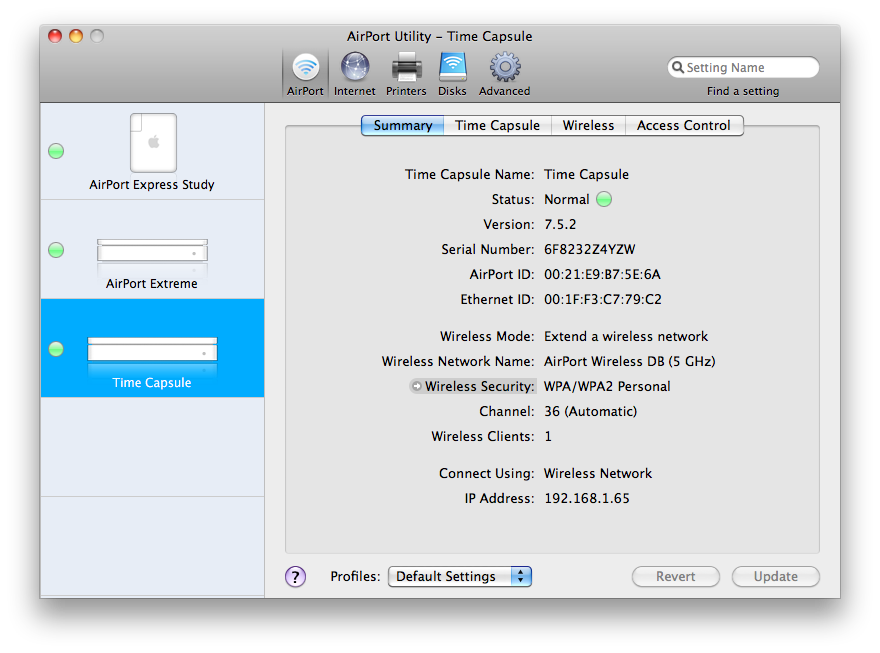Click AirPort Wireless DB (5 GHz) text
The height and width of the screenshot is (653, 880).
point(630,361)
